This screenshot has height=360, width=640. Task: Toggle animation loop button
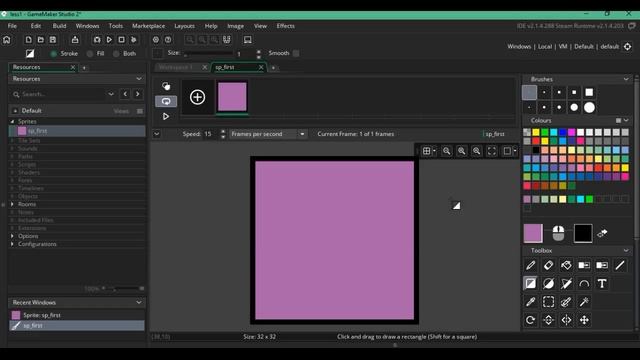pyautogui.click(x=166, y=101)
